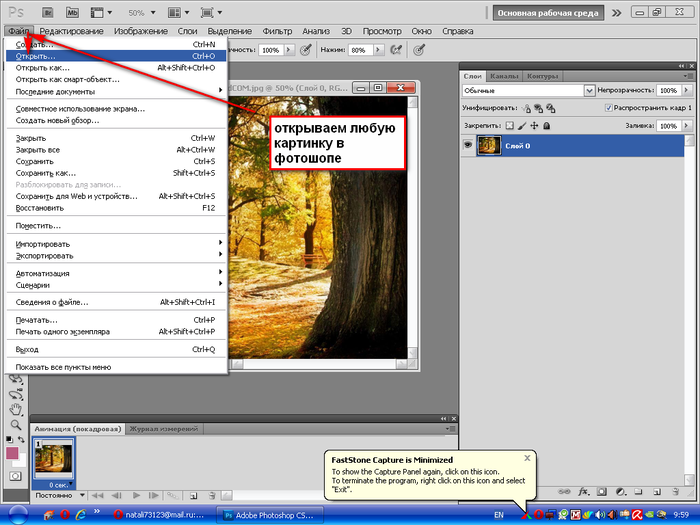Select the Hand tool
The image size is (700, 525).
click(x=16, y=409)
